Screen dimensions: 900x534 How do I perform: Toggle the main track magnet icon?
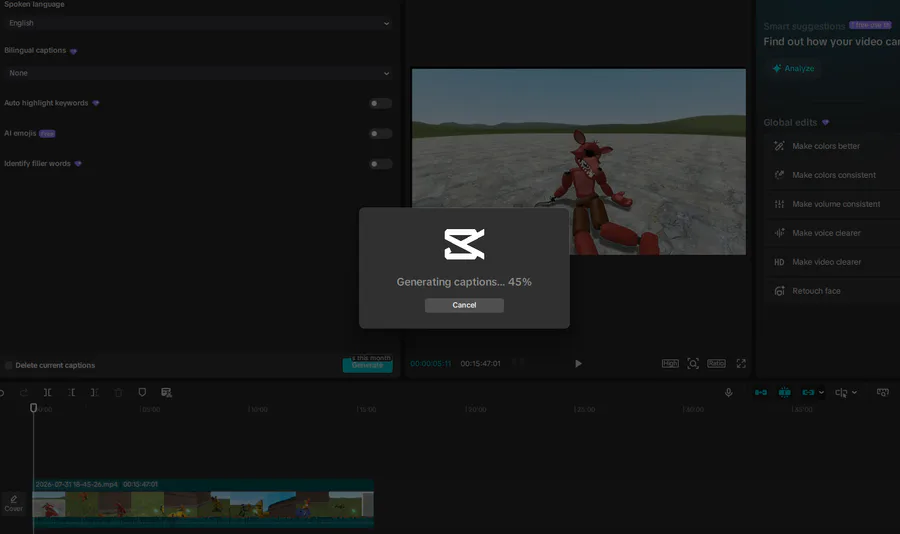click(x=761, y=393)
